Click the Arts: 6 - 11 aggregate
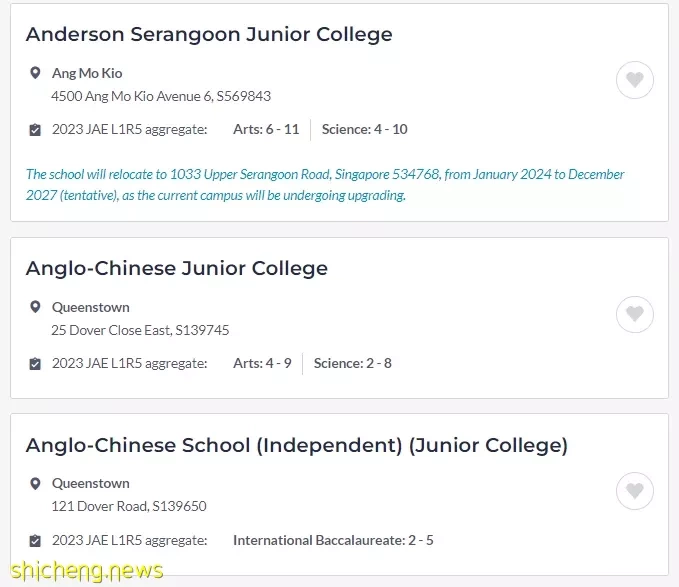The width and height of the screenshot is (679, 587). point(266,129)
